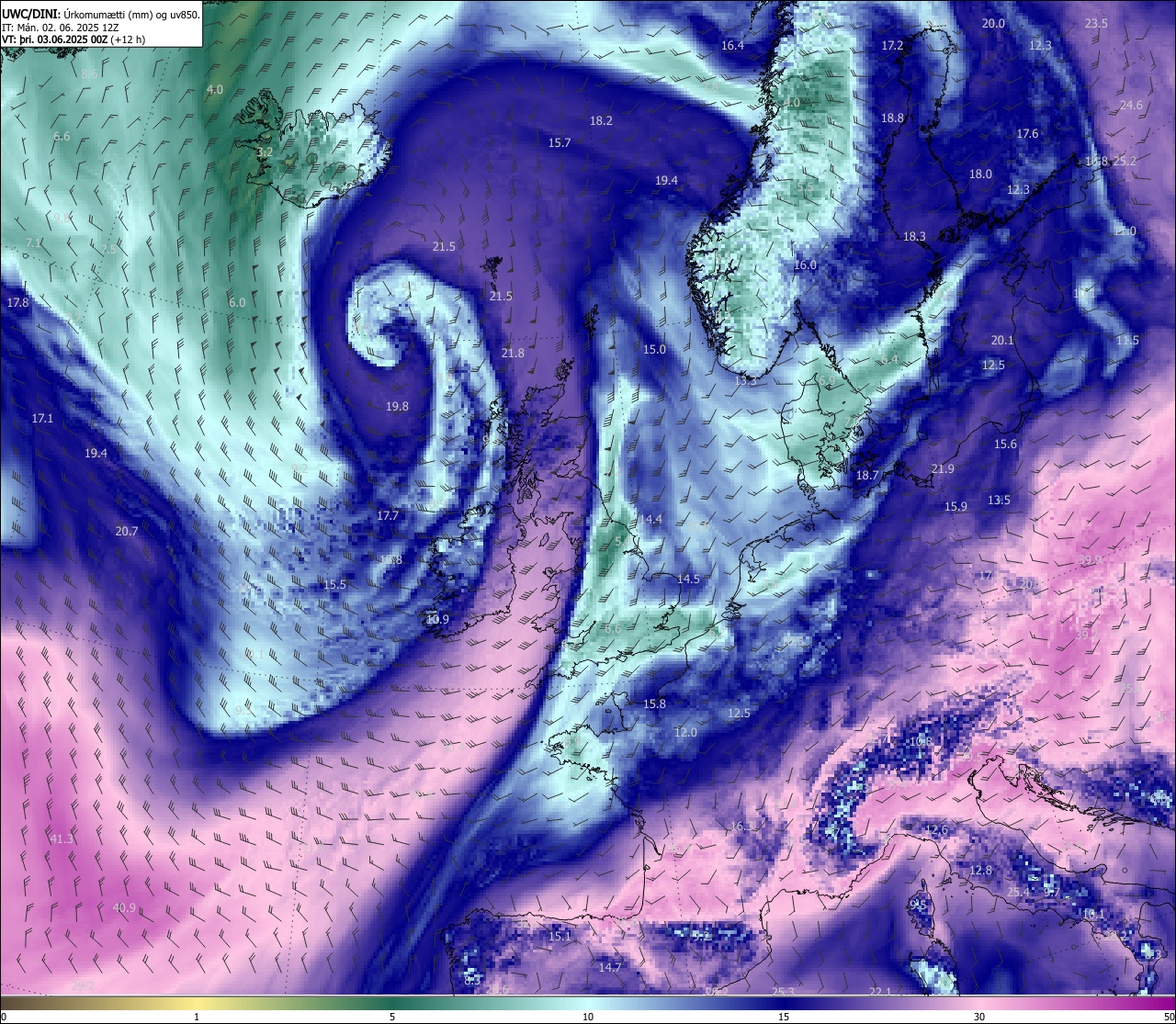Click the 12.0 value on the map

(x=685, y=732)
